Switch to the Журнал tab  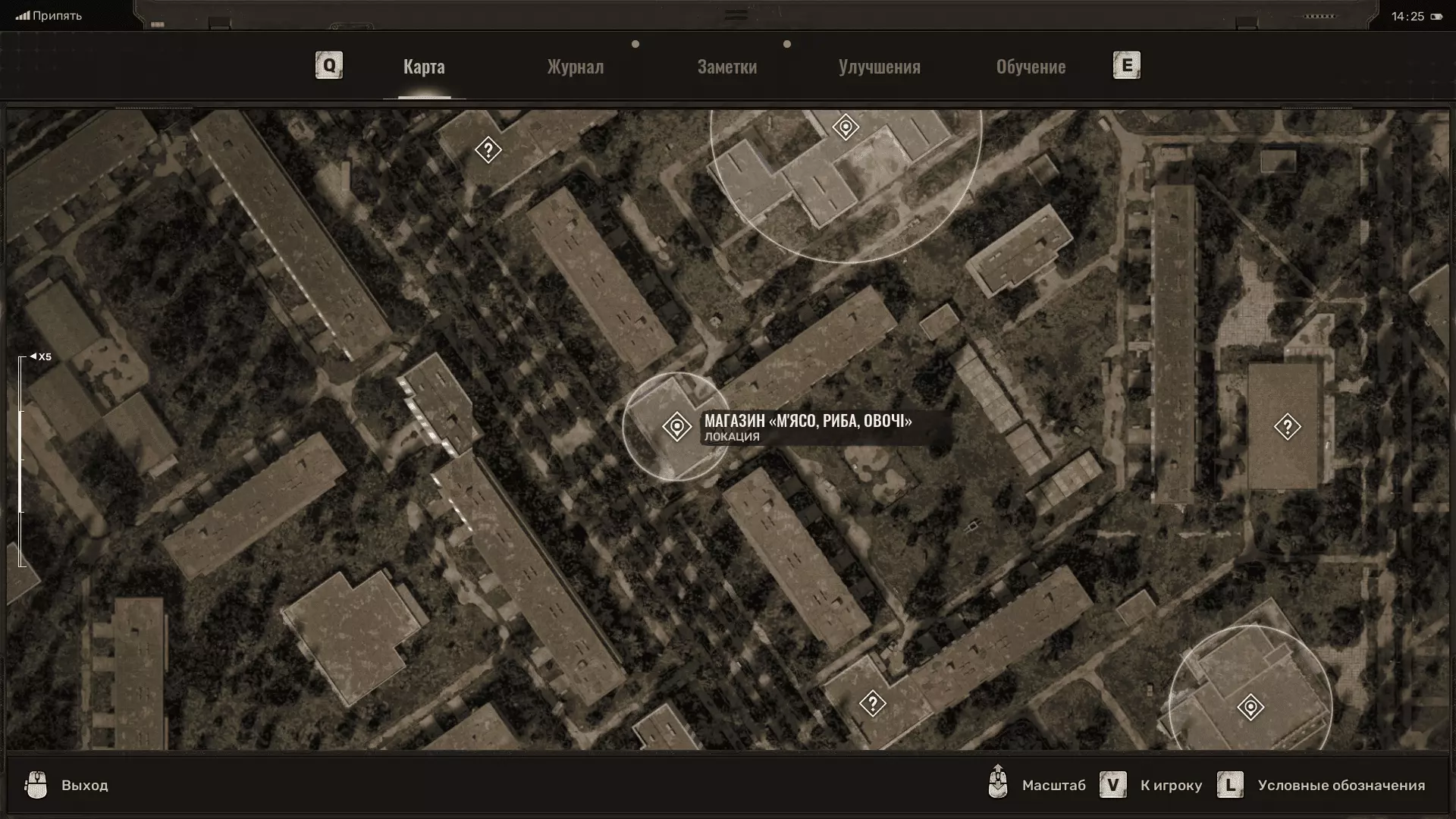coord(576,67)
